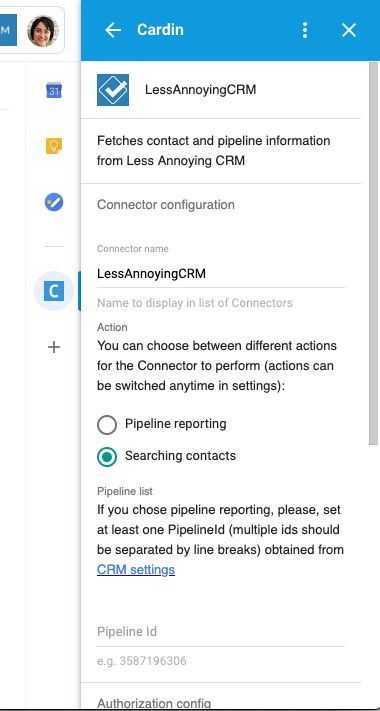Open the CRM settings link
380x711 pixels.
click(x=136, y=570)
